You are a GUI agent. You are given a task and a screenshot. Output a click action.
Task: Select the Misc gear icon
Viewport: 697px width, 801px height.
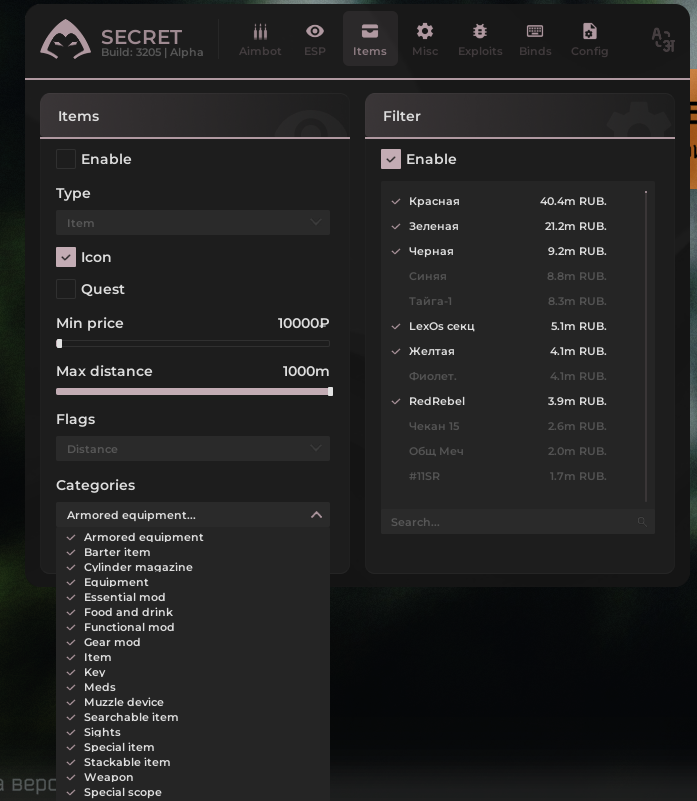coord(425,32)
